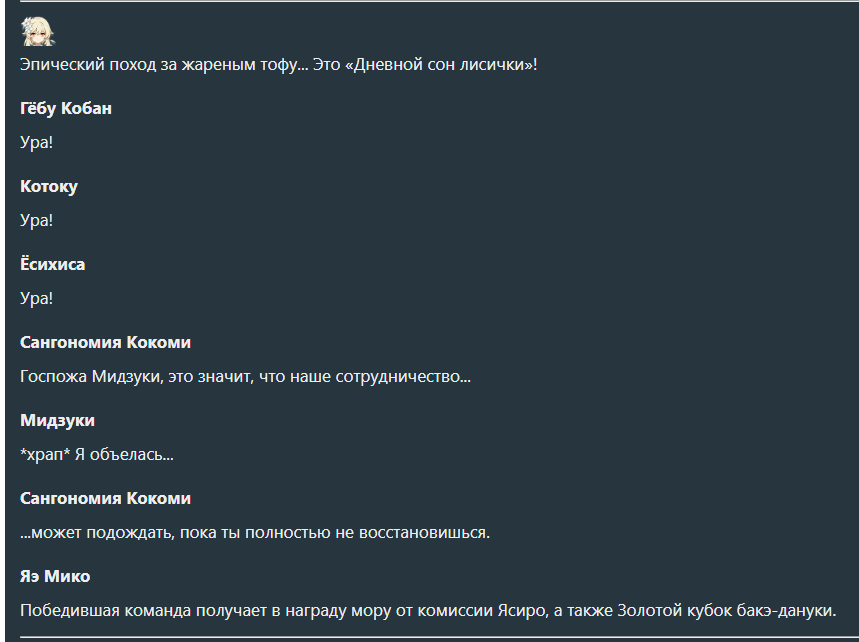Click the Яэ Мико speaker name
This screenshot has height=642, width=859.
point(55,576)
